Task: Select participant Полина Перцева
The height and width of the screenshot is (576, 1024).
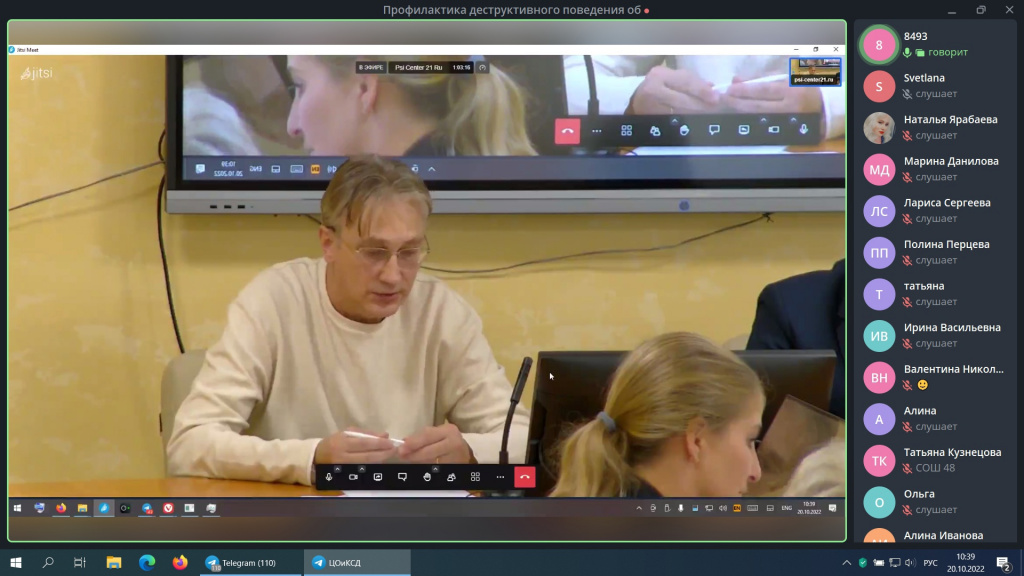Action: 935,252
